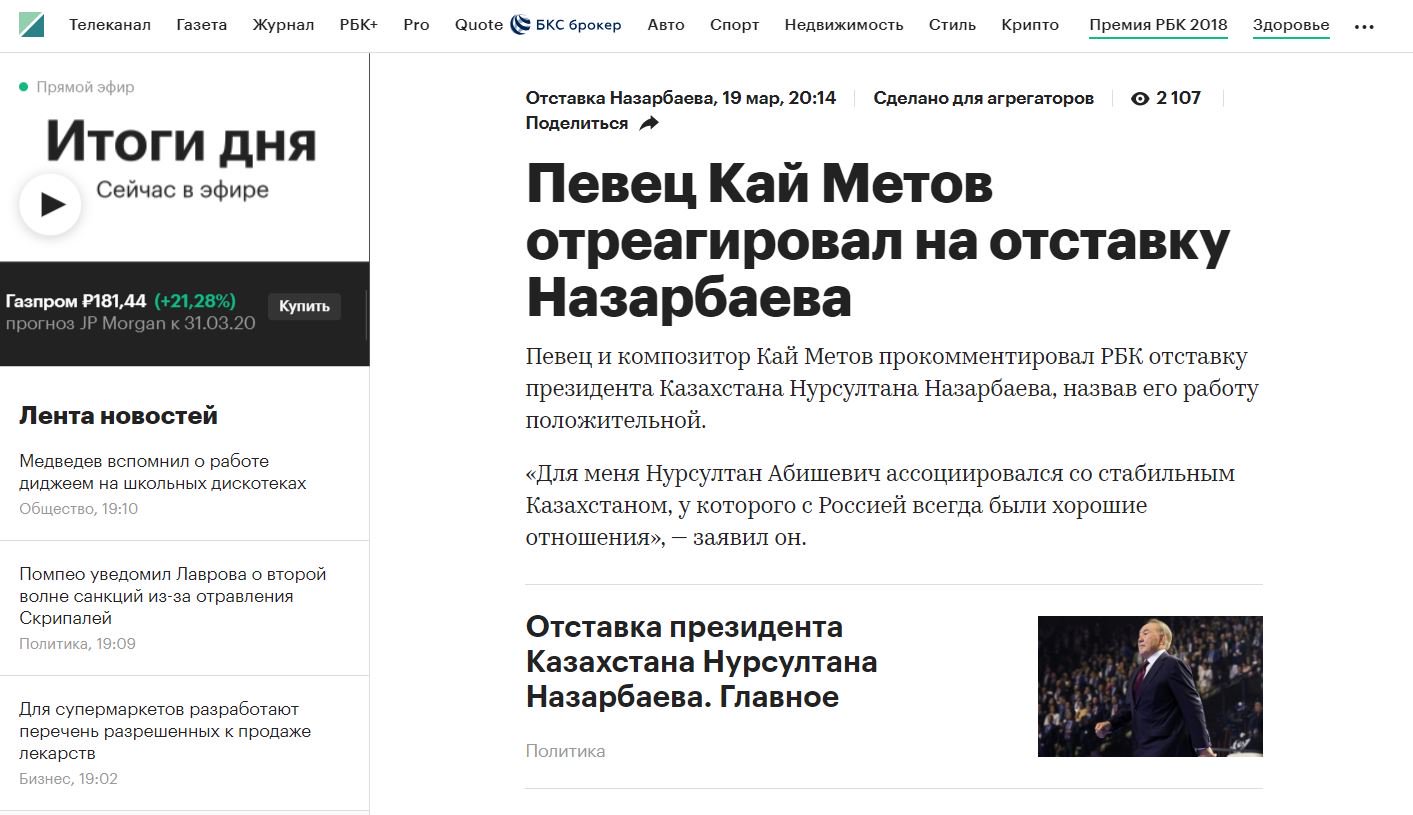1413x815 pixels.
Task: Go to the Крипто section
Action: coord(1030,25)
